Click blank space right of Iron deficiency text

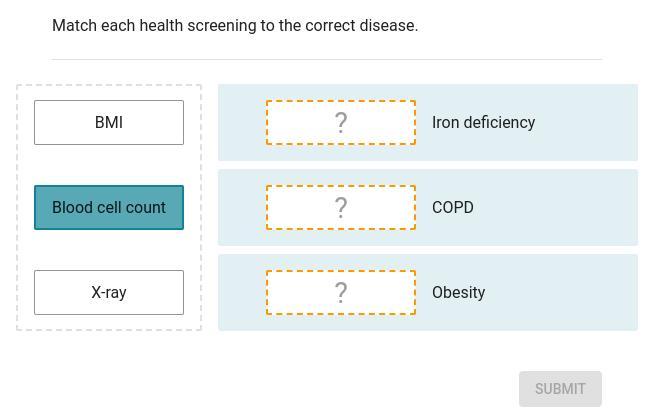588,122
